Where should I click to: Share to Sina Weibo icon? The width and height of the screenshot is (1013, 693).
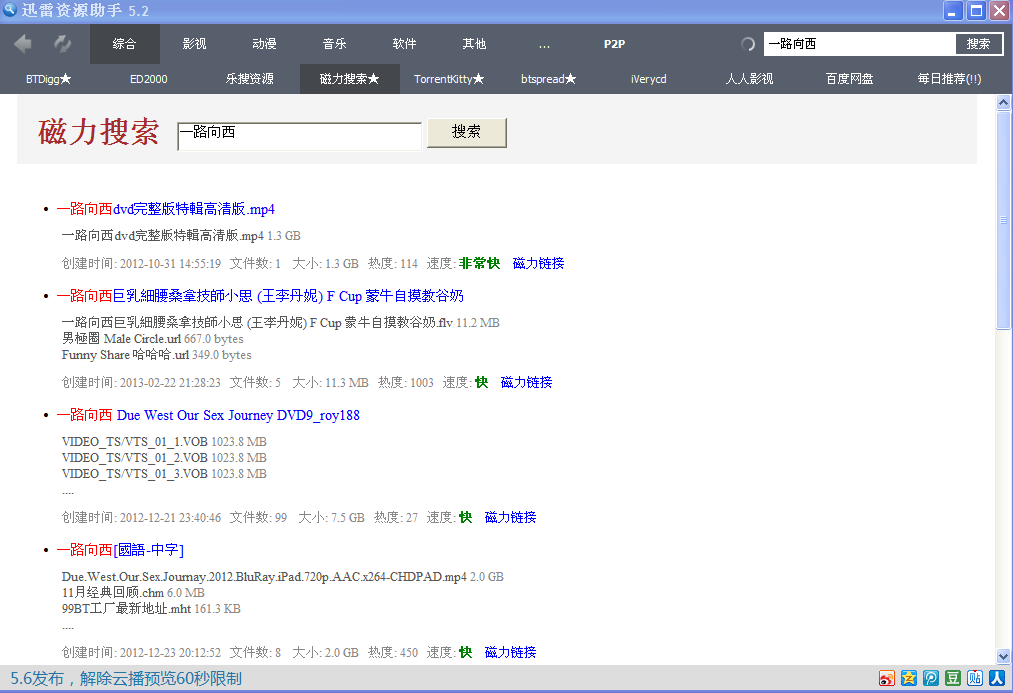tap(886, 677)
